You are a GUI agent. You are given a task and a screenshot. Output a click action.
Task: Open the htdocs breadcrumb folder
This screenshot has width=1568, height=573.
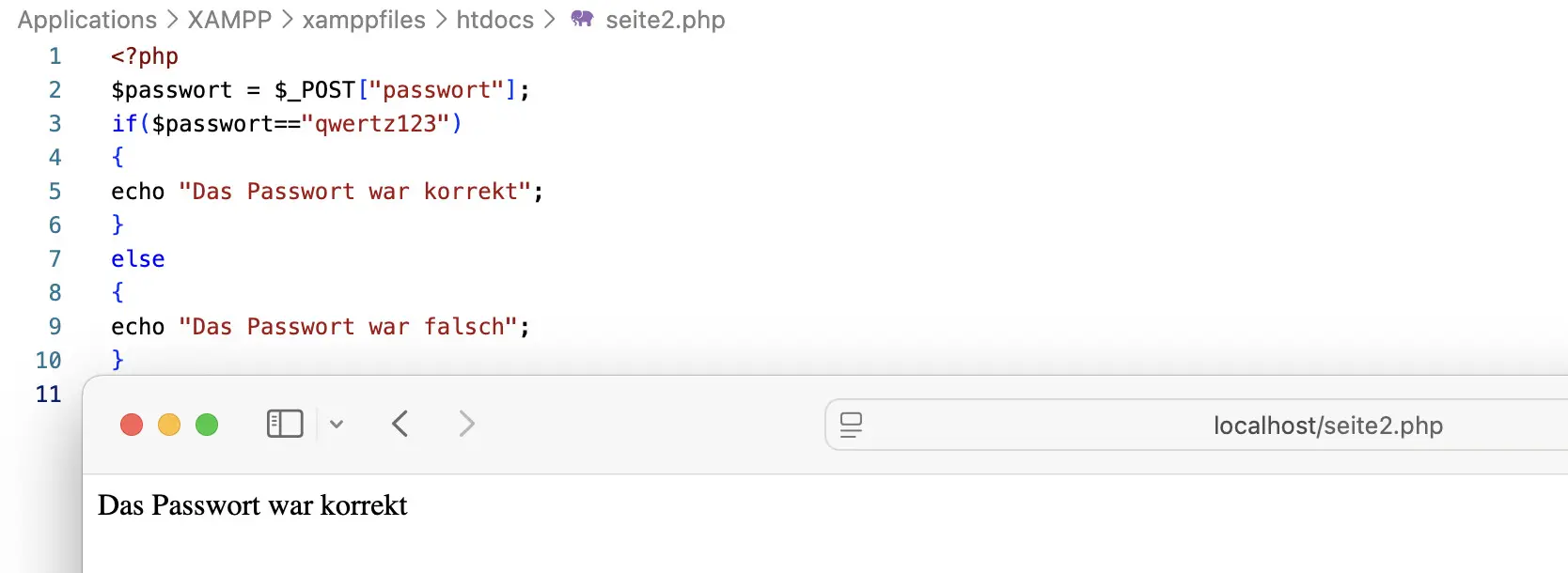[494, 20]
